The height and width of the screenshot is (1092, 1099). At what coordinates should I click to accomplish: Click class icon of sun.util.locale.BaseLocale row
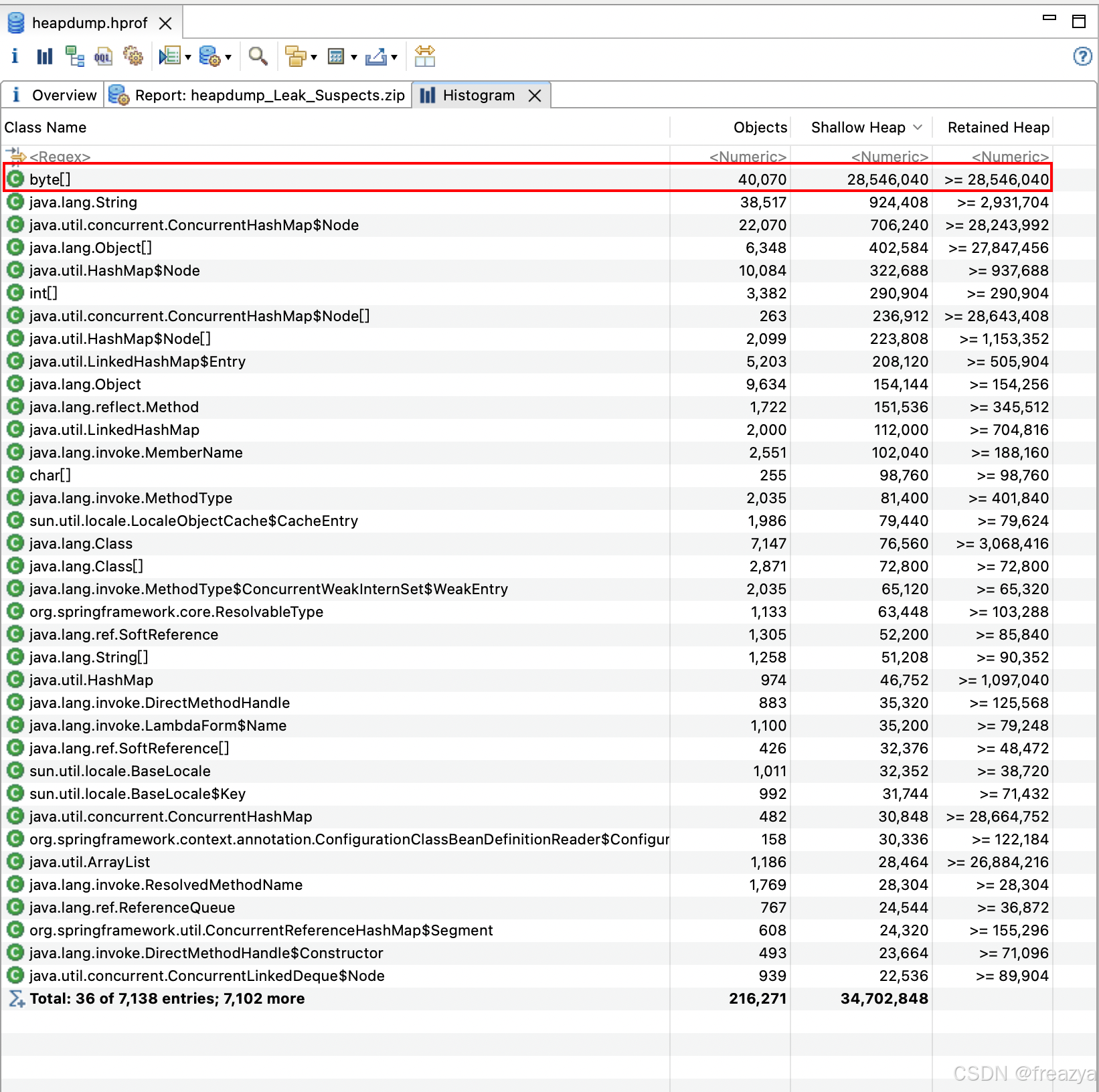point(15,770)
